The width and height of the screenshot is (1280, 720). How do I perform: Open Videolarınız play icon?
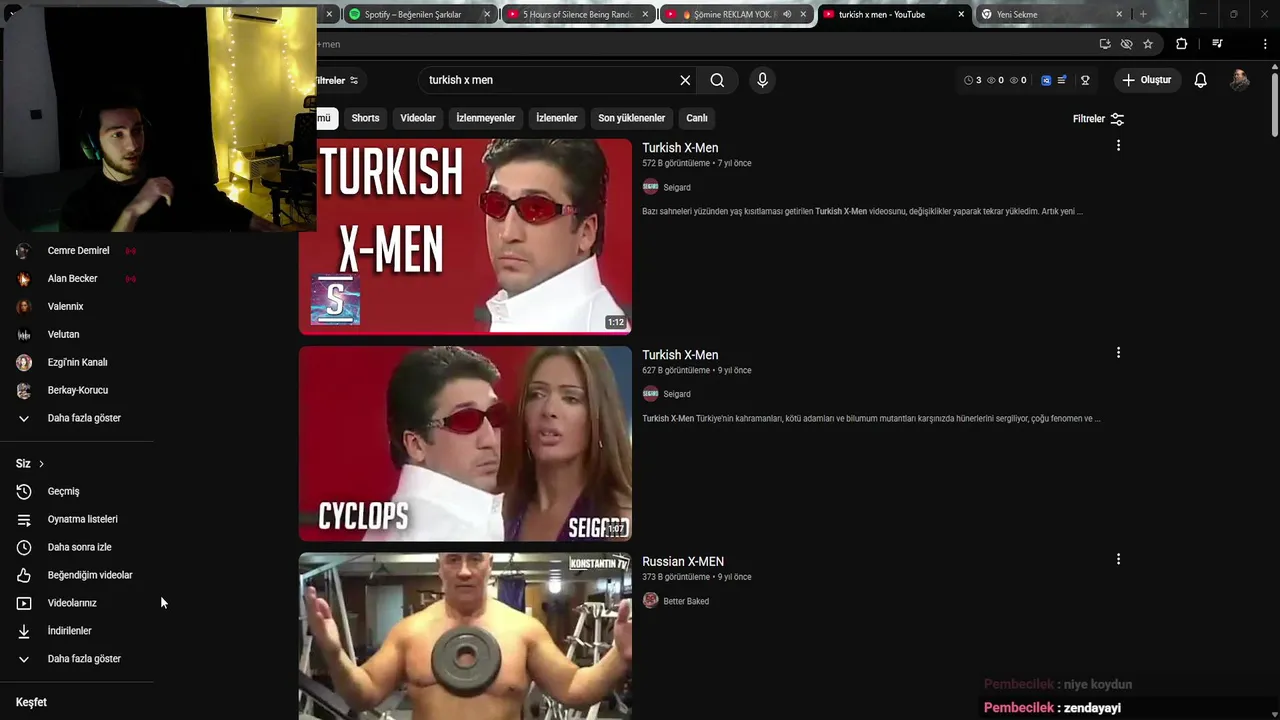24,604
